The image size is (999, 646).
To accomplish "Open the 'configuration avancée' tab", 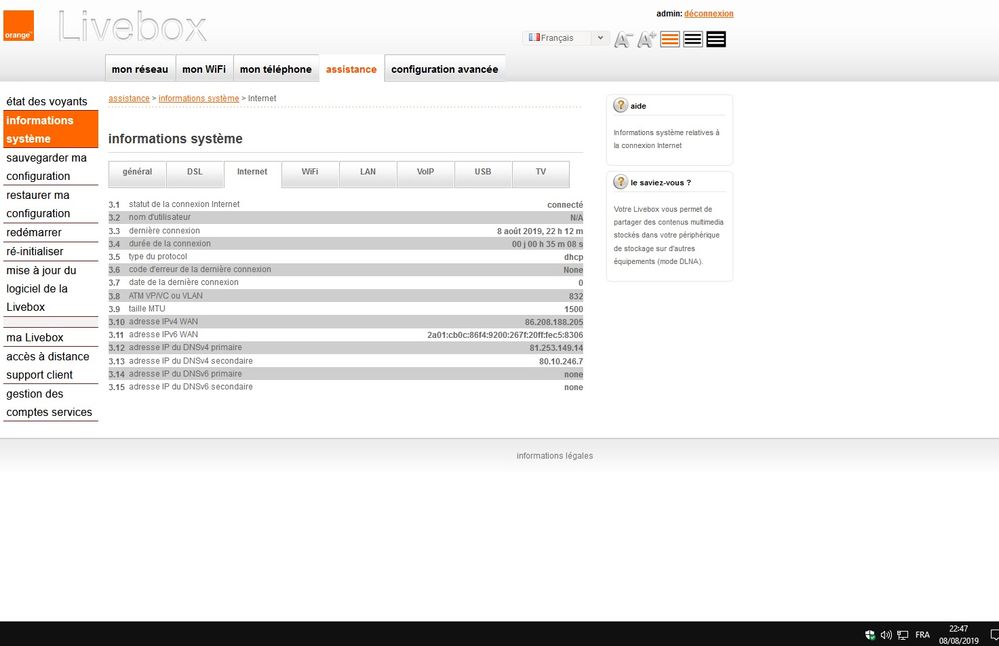I will click(445, 69).
